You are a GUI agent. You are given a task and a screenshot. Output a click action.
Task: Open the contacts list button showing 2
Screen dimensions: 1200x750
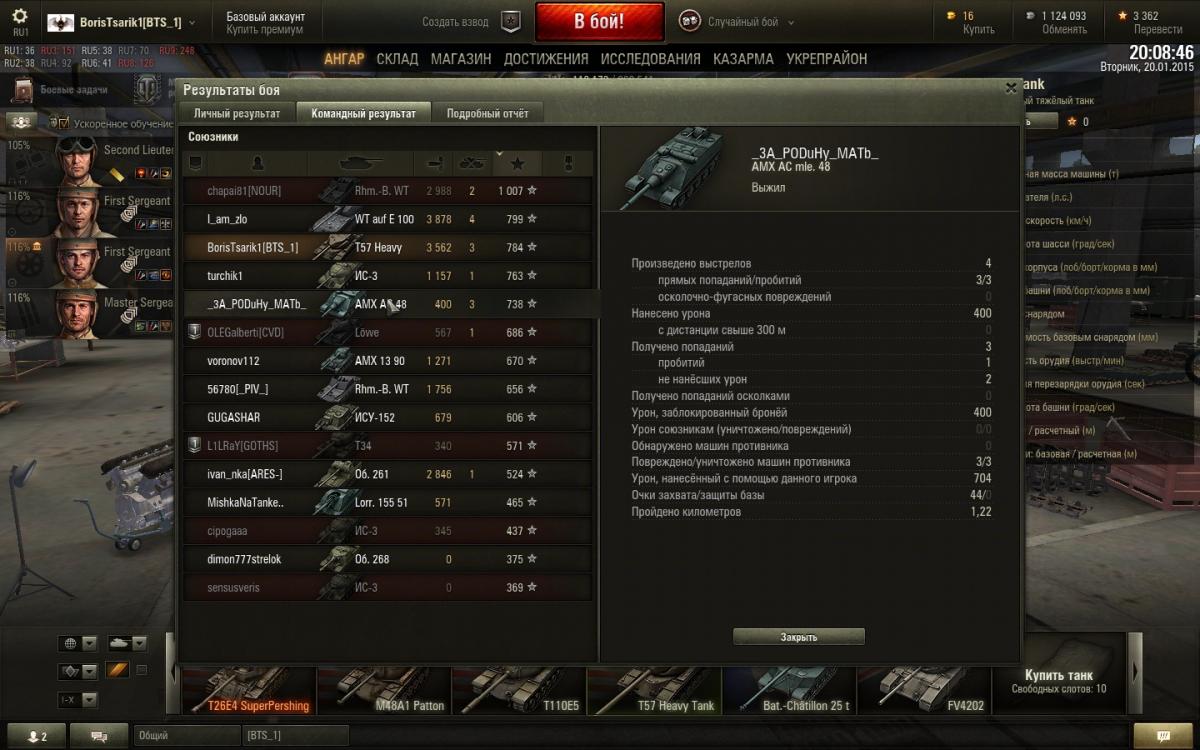point(37,736)
